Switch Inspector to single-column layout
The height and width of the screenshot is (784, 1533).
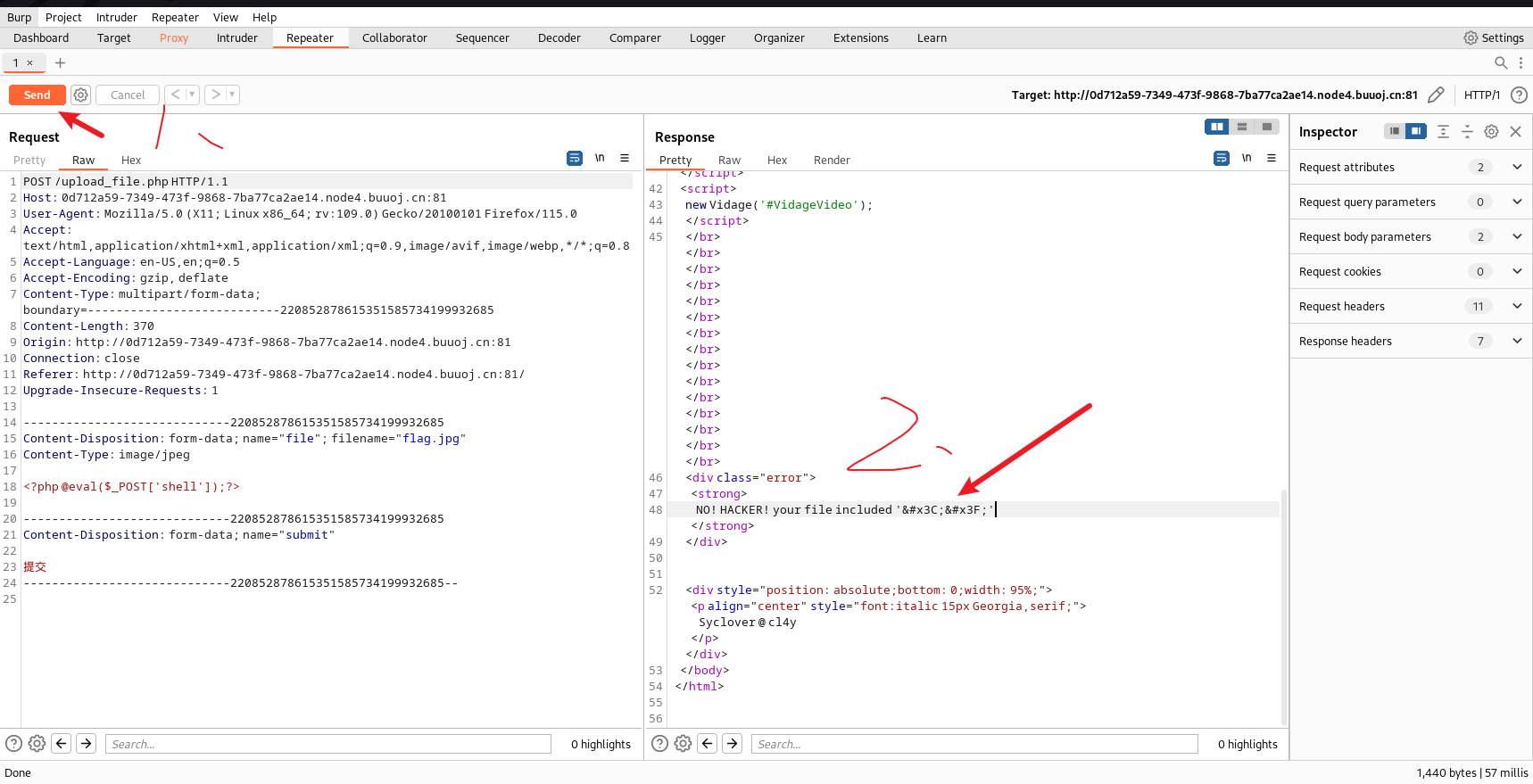click(x=1395, y=131)
